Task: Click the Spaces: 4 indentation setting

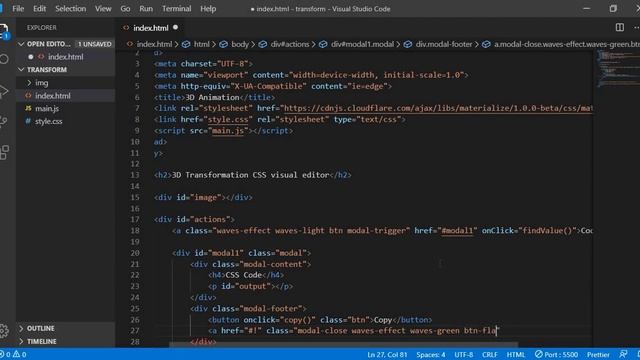Action: [x=431, y=354]
